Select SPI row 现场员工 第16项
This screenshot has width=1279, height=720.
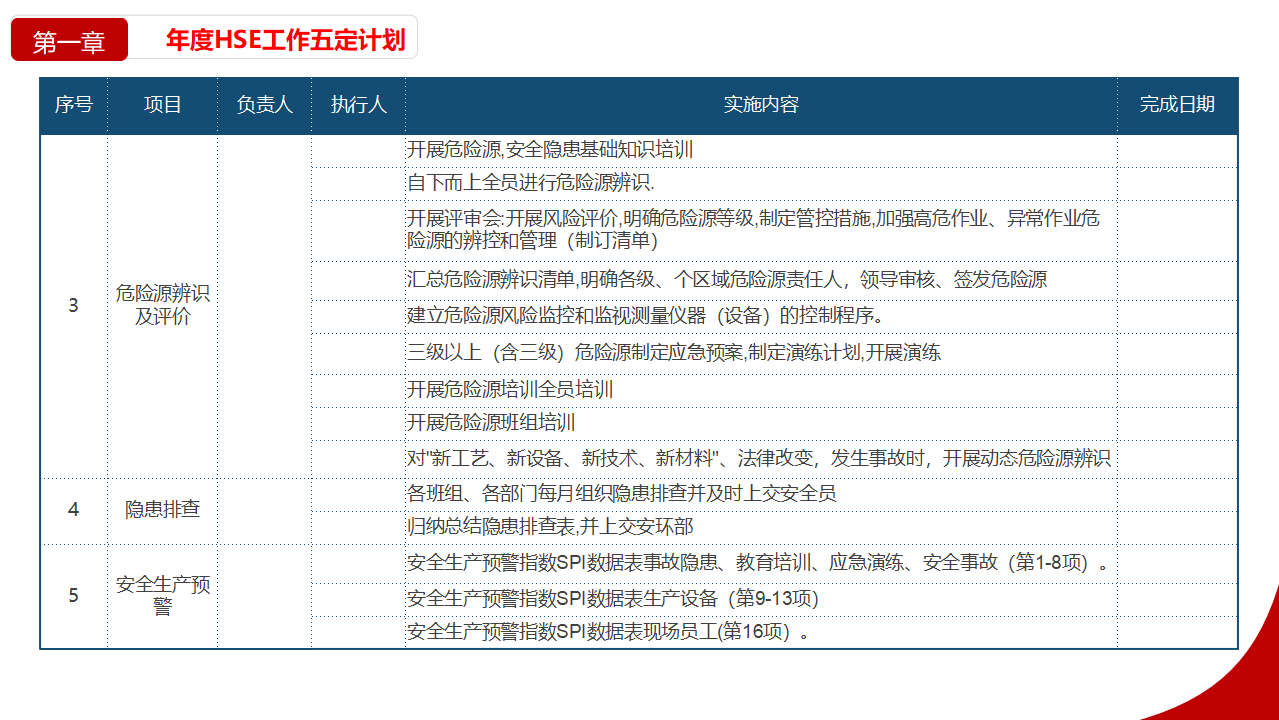tap(761, 632)
